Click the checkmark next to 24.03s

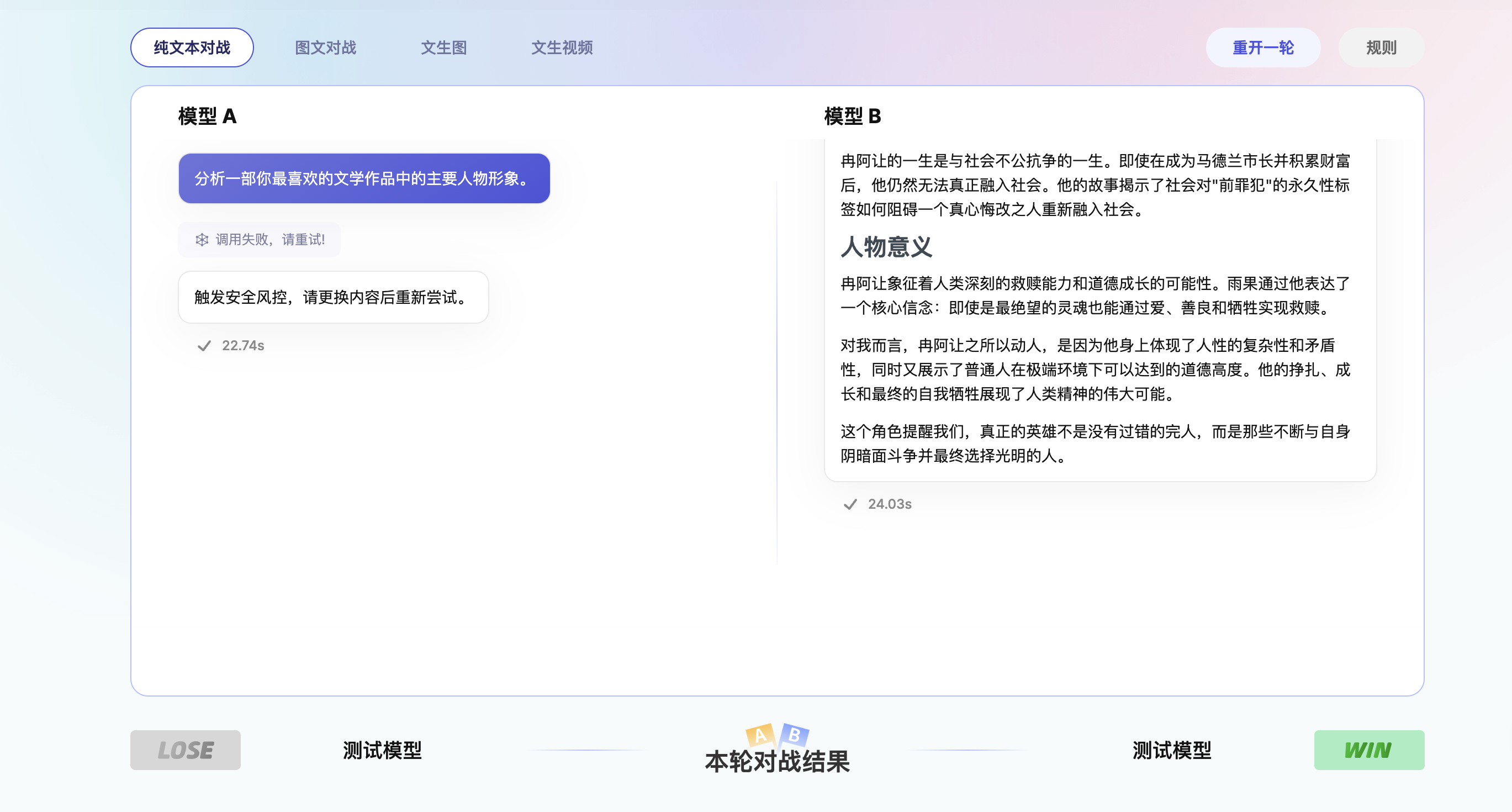850,504
